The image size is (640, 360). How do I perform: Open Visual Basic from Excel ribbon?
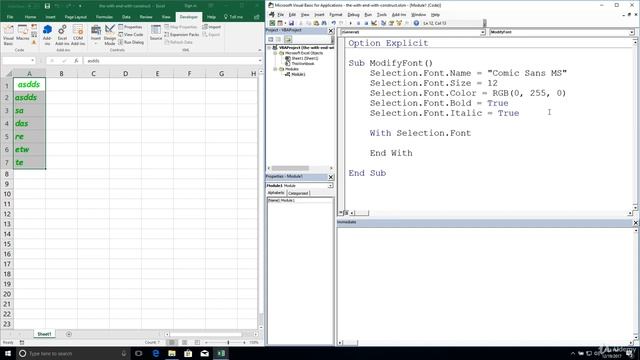point(8,34)
